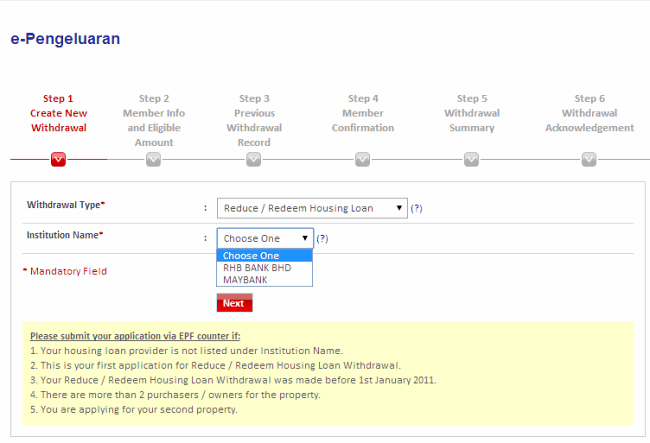Click note 1 about housing loan provider not listed
This screenshot has height=443, width=650.
[187, 351]
